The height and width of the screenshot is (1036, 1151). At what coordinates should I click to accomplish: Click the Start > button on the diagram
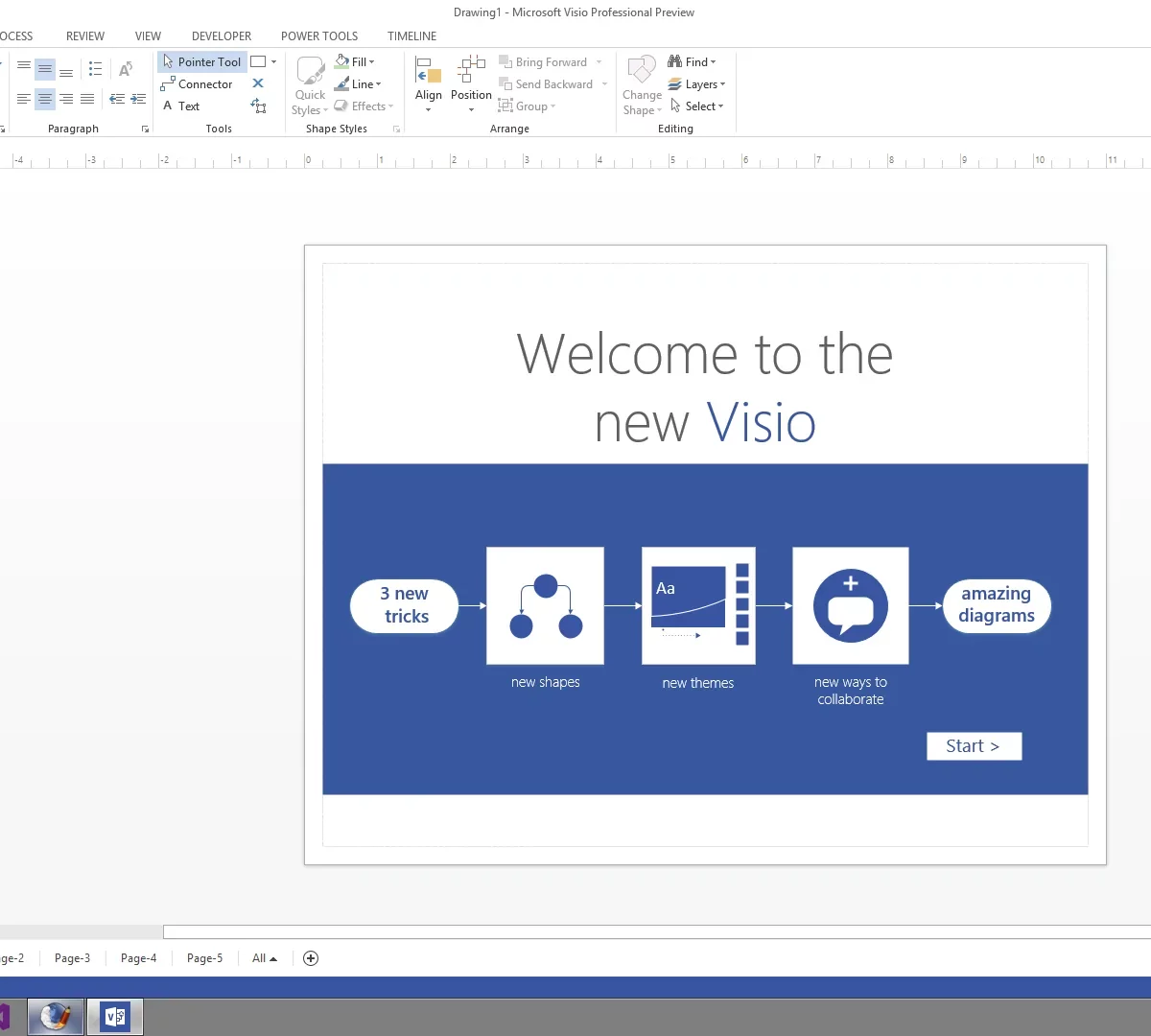[x=975, y=746]
